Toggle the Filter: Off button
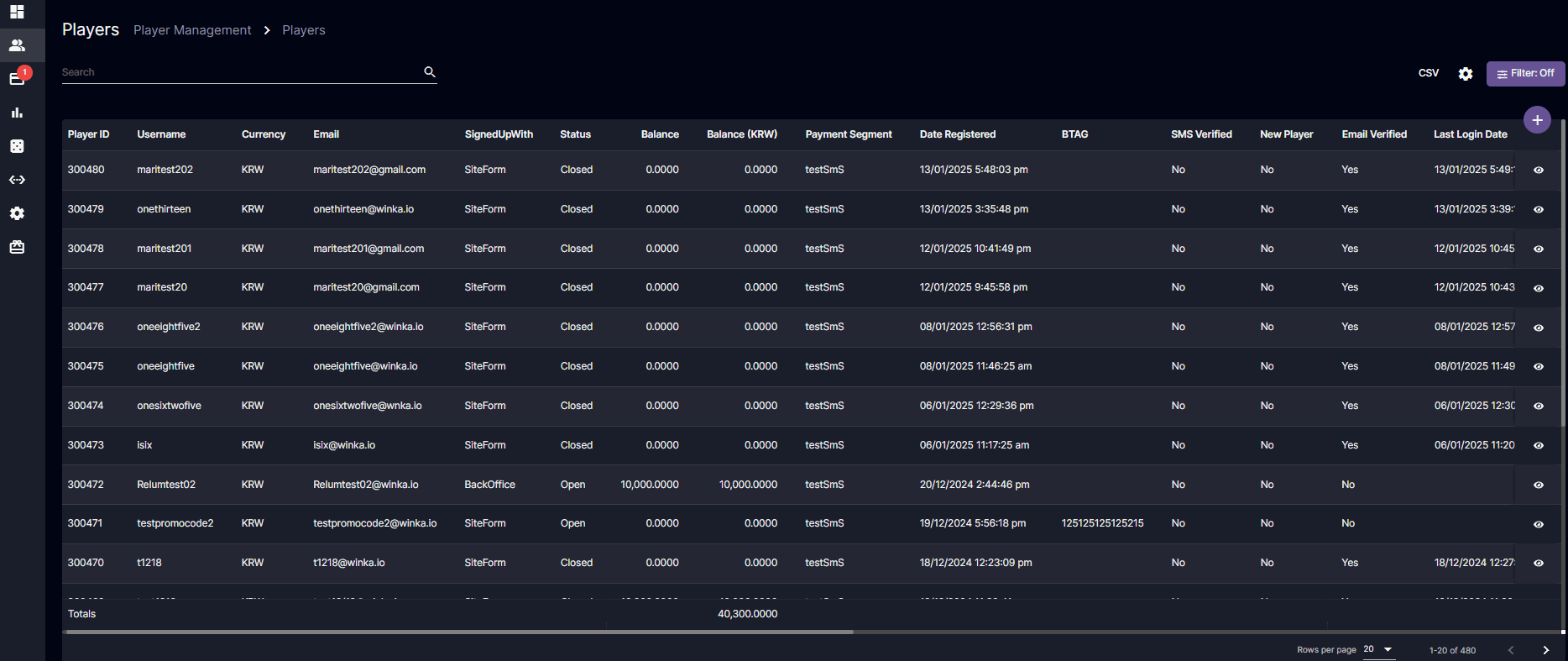Screen dimensions: 1568x661 tap(1525, 74)
